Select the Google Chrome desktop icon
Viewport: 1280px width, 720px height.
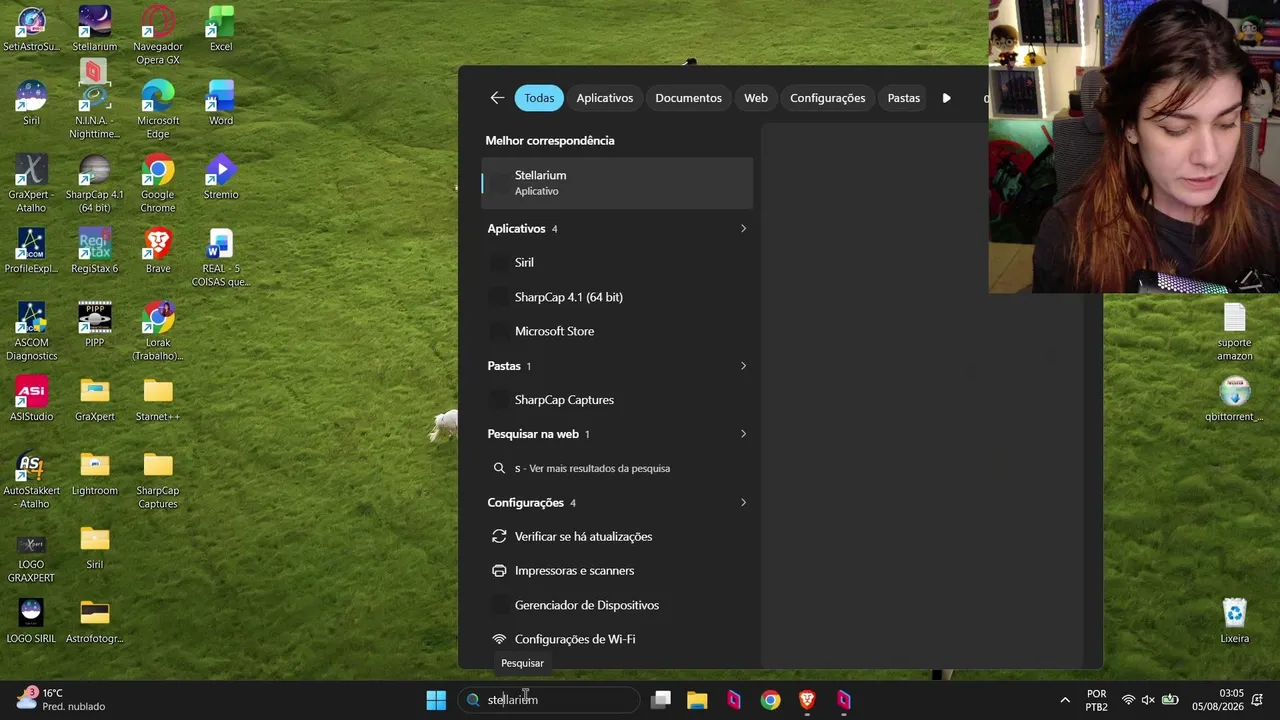[x=158, y=184]
